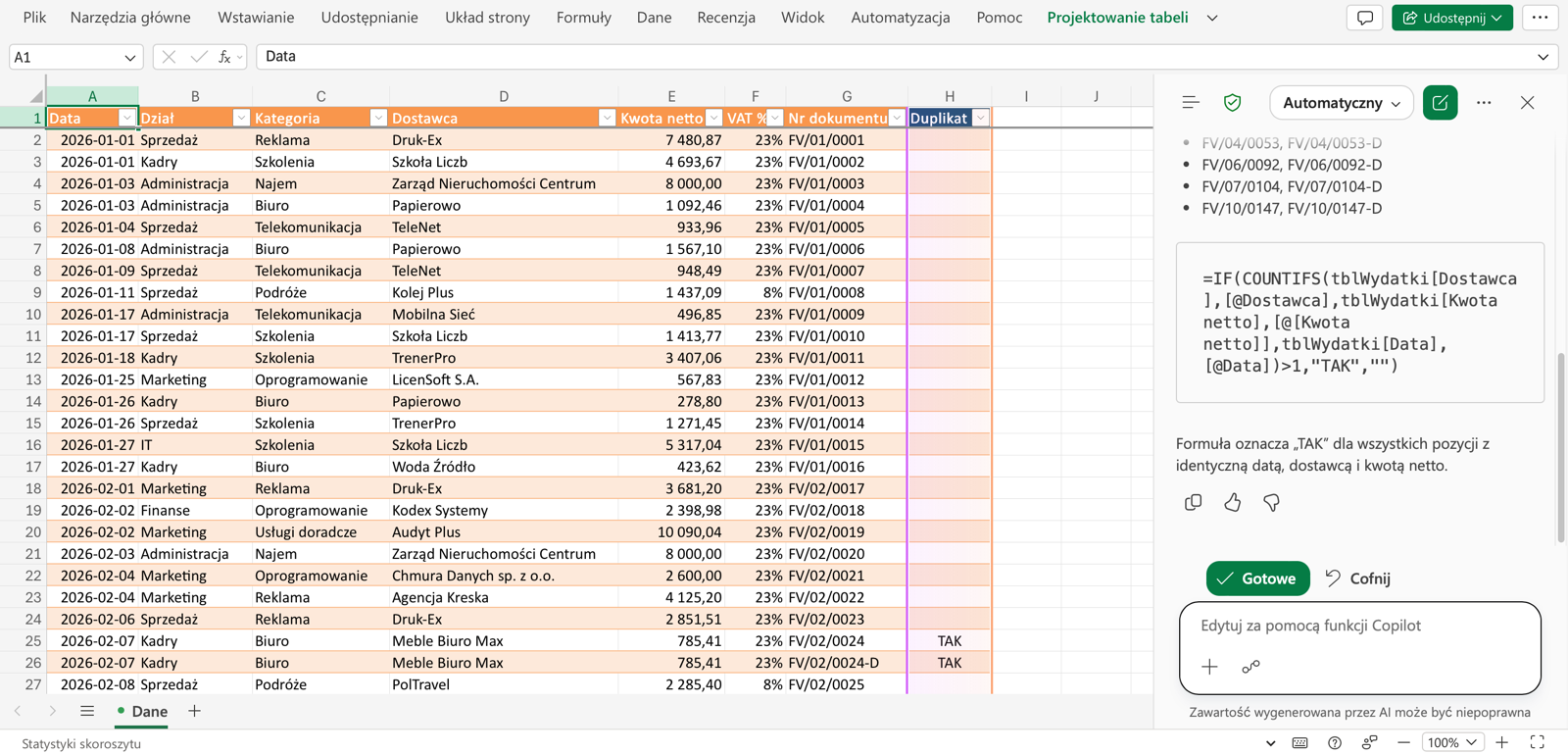Click the green shield icon in Copilot
The height and width of the screenshot is (754, 1568).
click(x=1232, y=102)
